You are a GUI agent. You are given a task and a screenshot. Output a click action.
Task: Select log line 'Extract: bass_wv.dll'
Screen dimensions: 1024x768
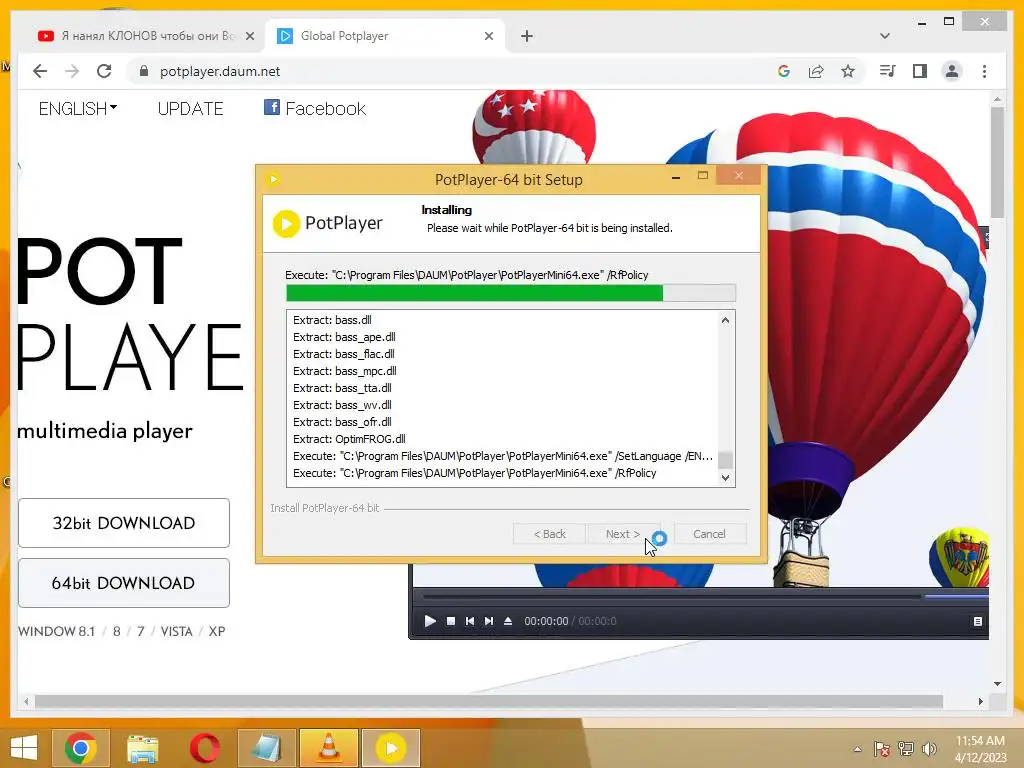pos(342,405)
